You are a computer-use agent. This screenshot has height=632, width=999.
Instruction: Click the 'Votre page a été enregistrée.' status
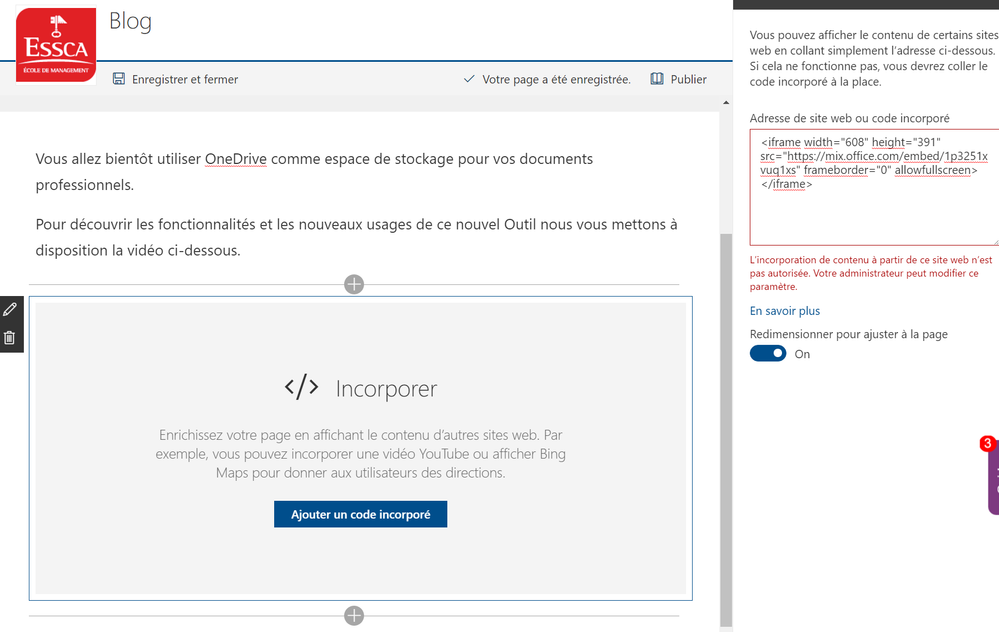click(556, 80)
